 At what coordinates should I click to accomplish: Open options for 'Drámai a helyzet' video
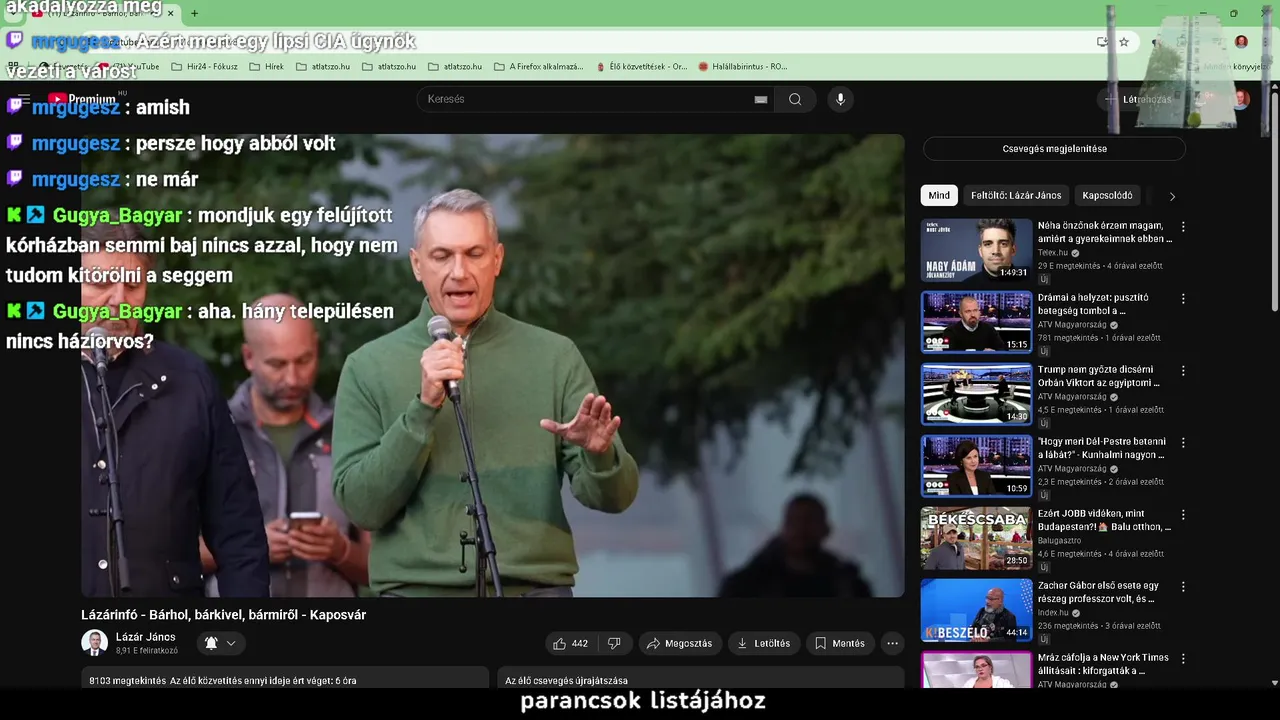(1183, 299)
